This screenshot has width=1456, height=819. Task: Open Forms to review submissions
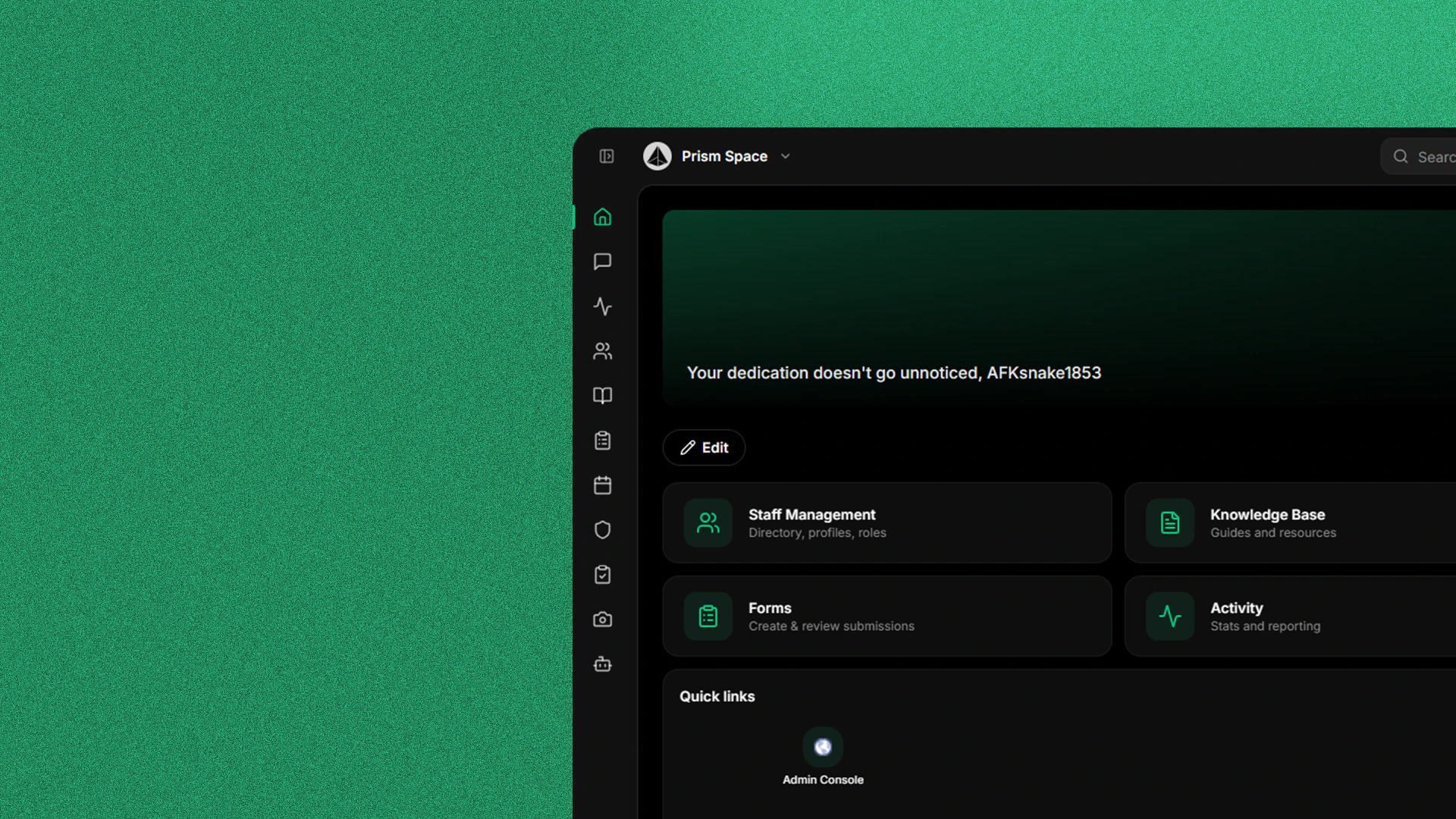pos(887,616)
